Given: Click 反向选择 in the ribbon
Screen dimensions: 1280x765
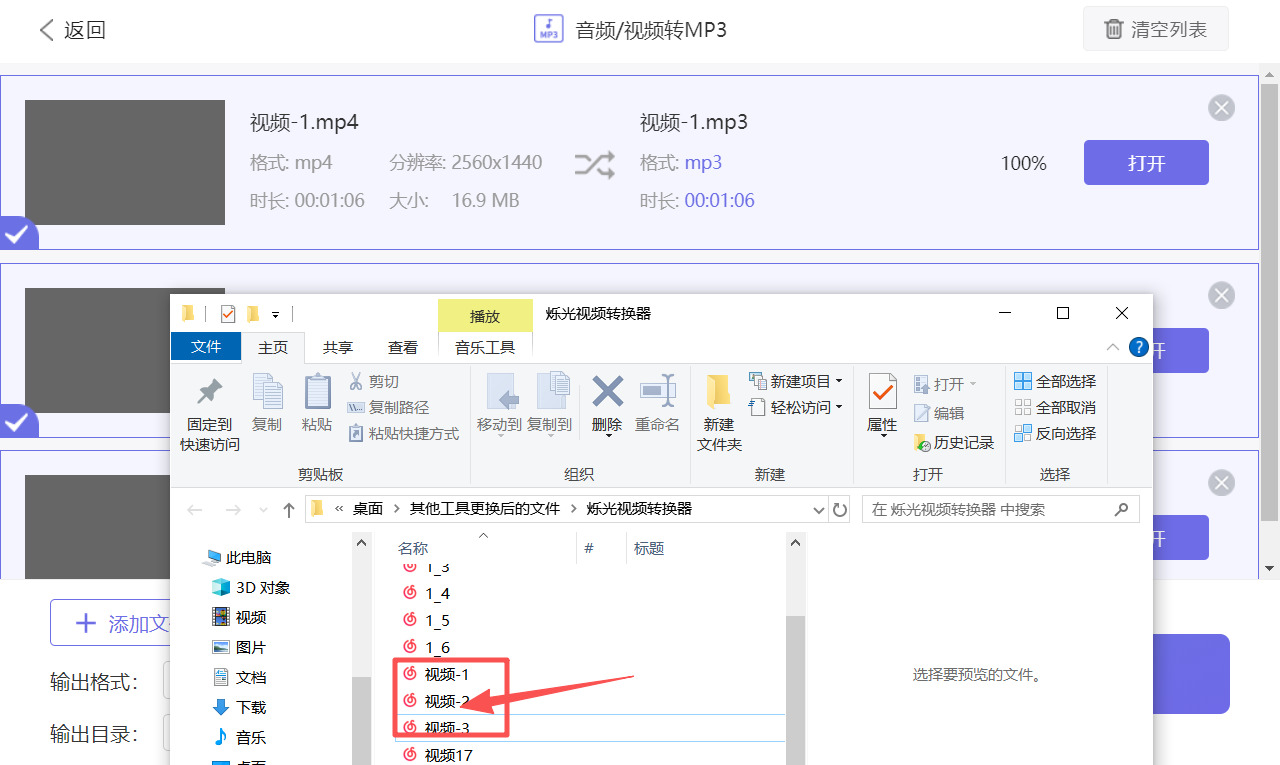Looking at the screenshot, I should 1055,433.
